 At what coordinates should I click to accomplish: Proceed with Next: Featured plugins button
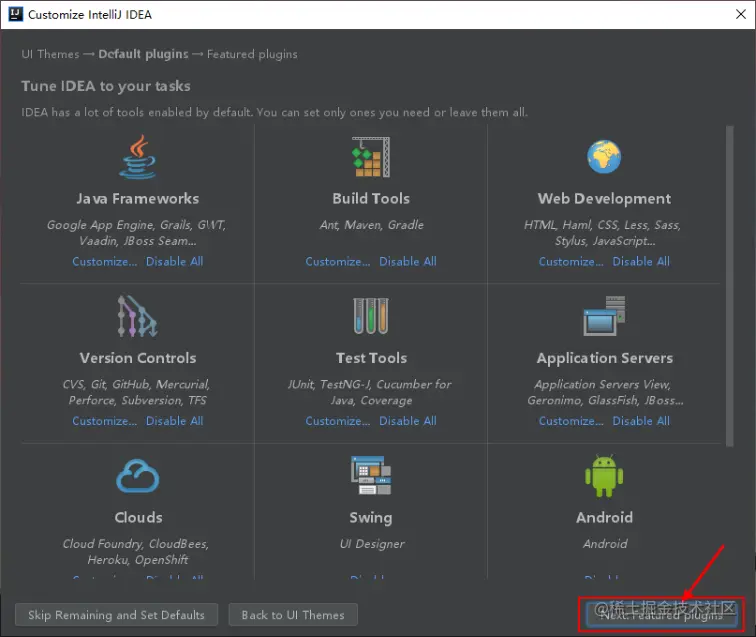tap(662, 615)
